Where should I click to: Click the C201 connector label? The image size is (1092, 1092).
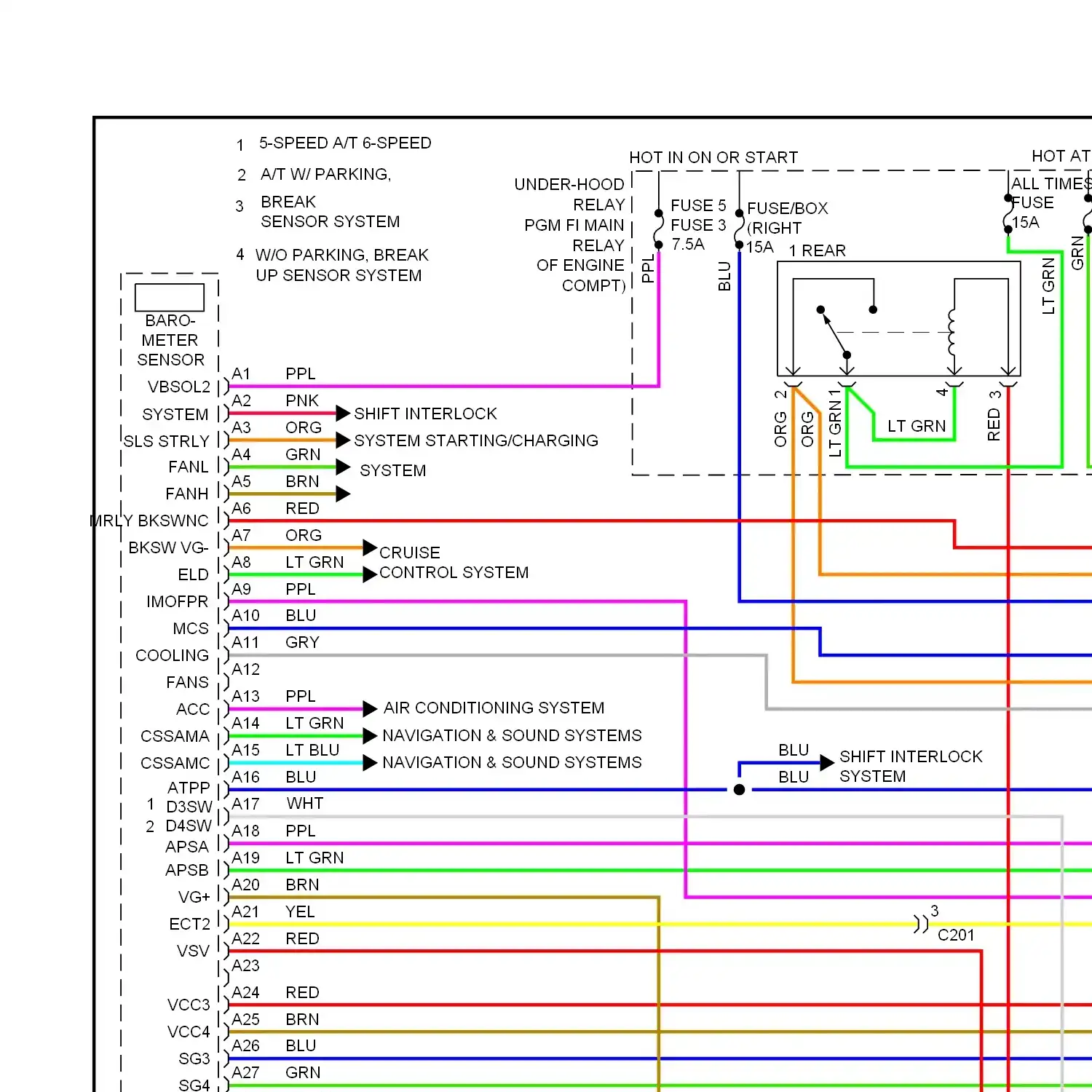(x=956, y=935)
